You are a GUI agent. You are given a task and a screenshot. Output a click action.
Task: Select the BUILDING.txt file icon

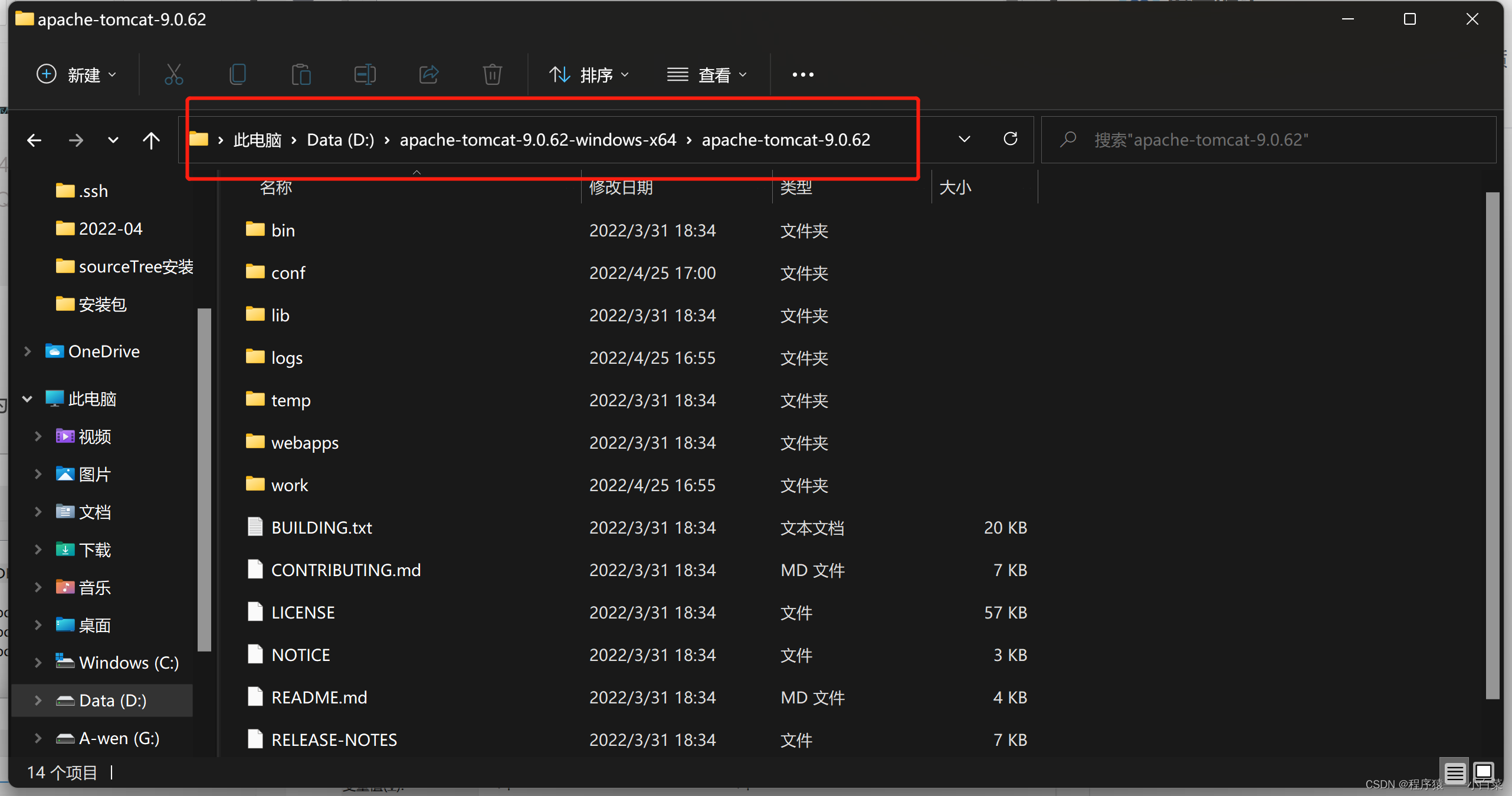tap(255, 527)
